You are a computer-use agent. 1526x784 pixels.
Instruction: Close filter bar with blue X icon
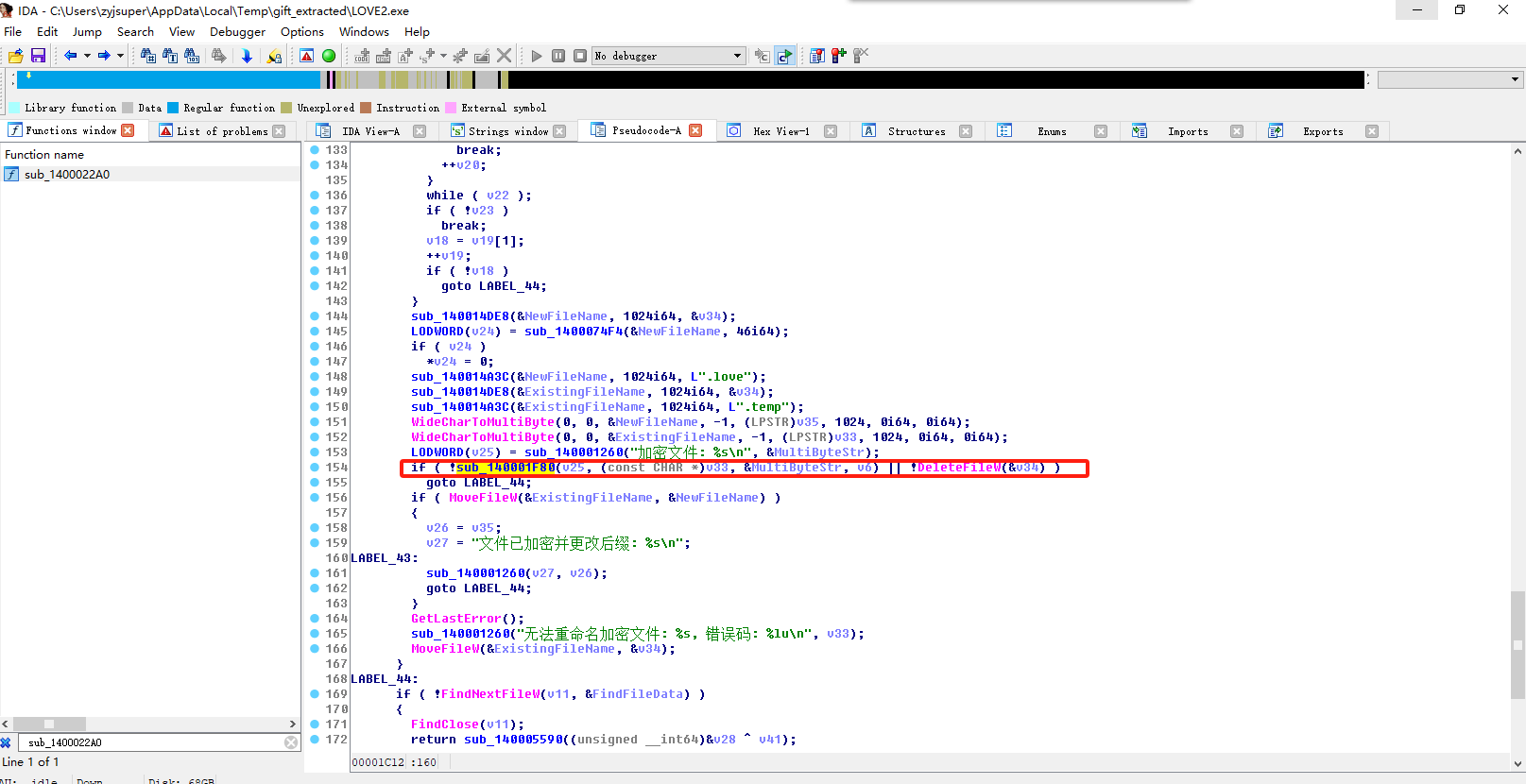pos(6,742)
